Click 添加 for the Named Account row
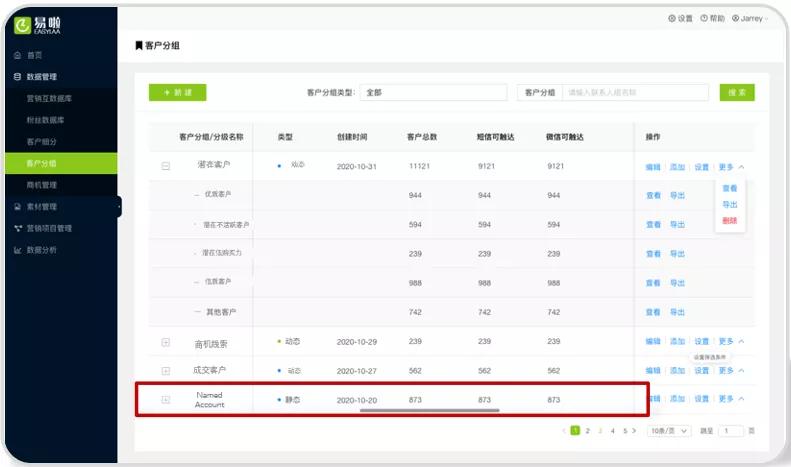Image resolution: width=791 pixels, height=467 pixels. coord(677,399)
